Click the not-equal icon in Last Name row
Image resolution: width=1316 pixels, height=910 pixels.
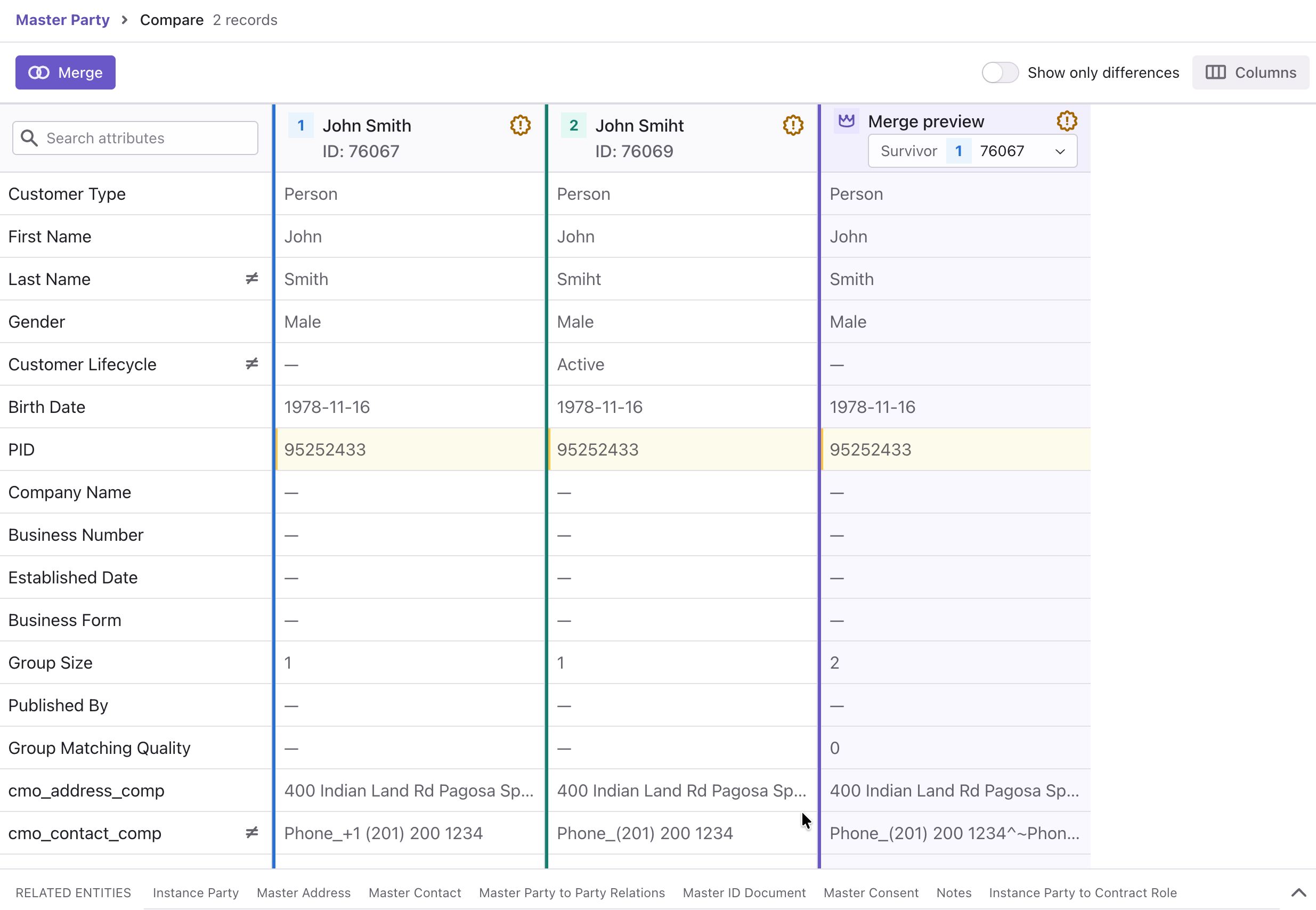[251, 278]
